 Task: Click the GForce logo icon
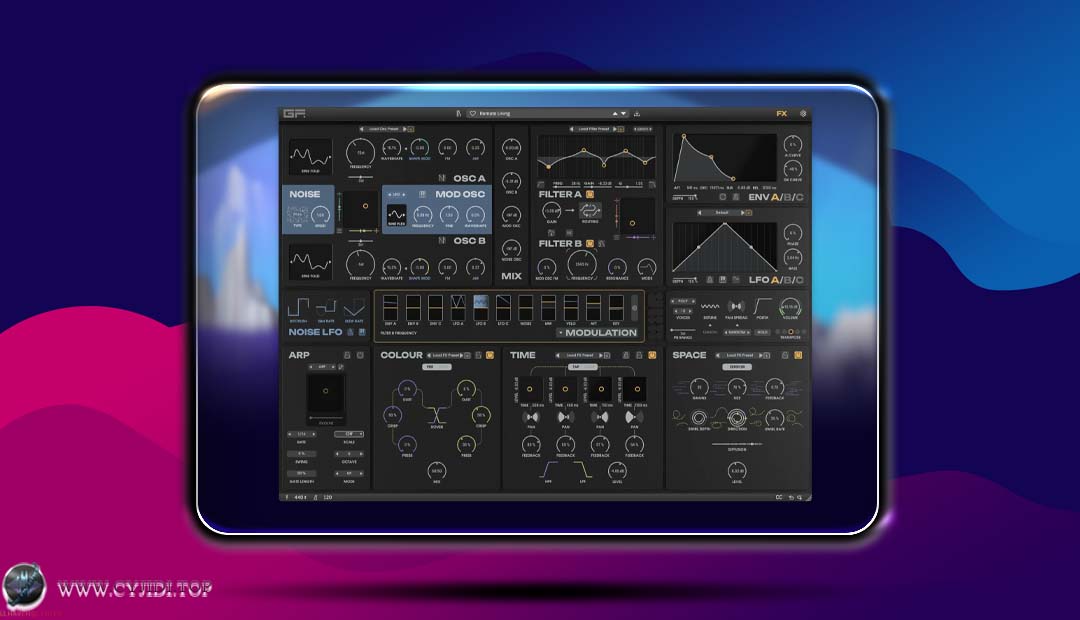tap(294, 113)
